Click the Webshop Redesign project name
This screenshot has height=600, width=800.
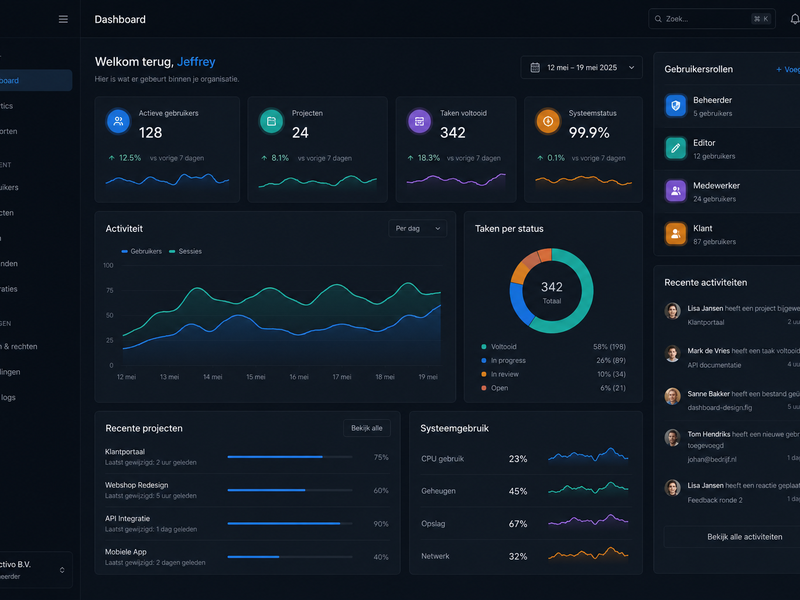pyautogui.click(x=137, y=485)
